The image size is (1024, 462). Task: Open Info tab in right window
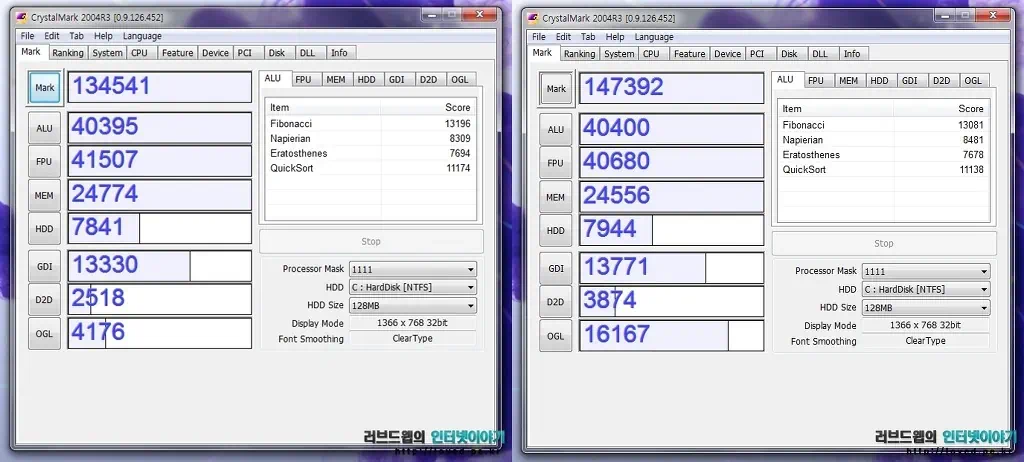[852, 54]
